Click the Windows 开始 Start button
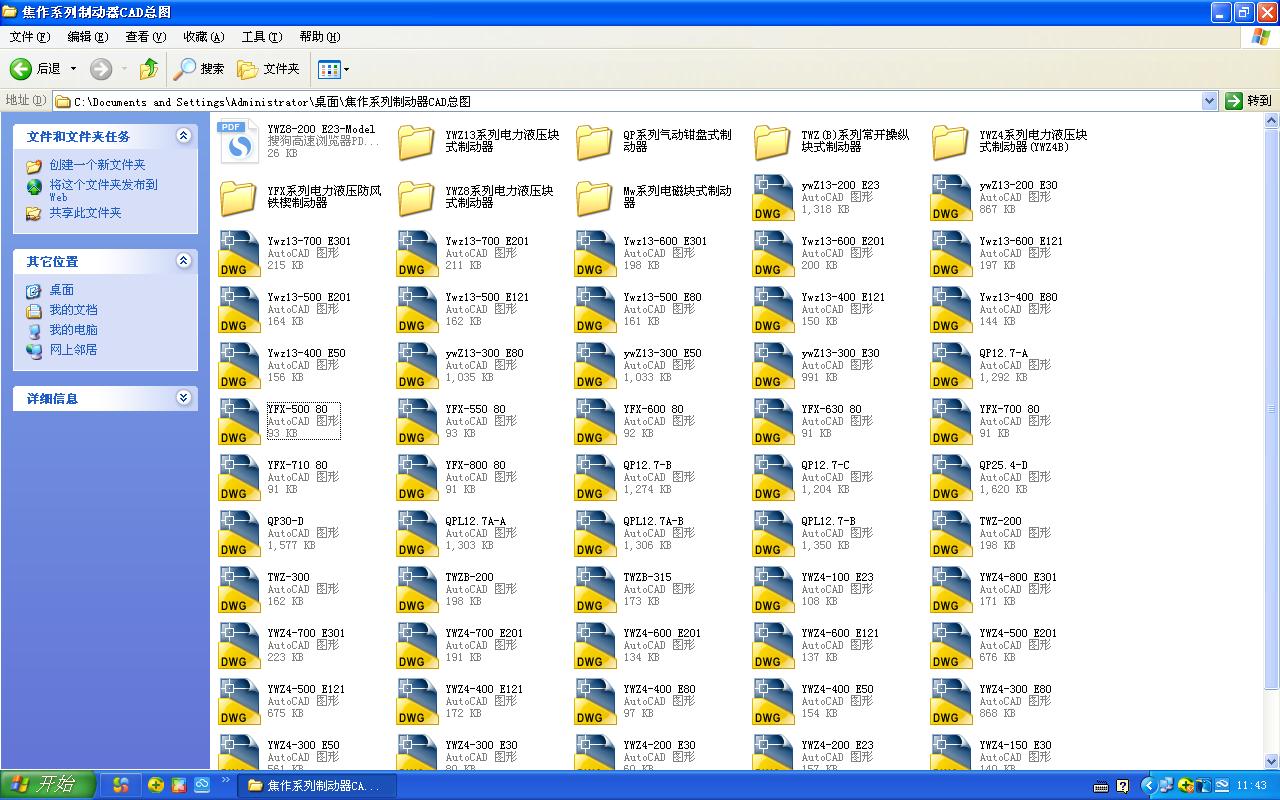Screen dimensions: 1280x800 pos(48,785)
